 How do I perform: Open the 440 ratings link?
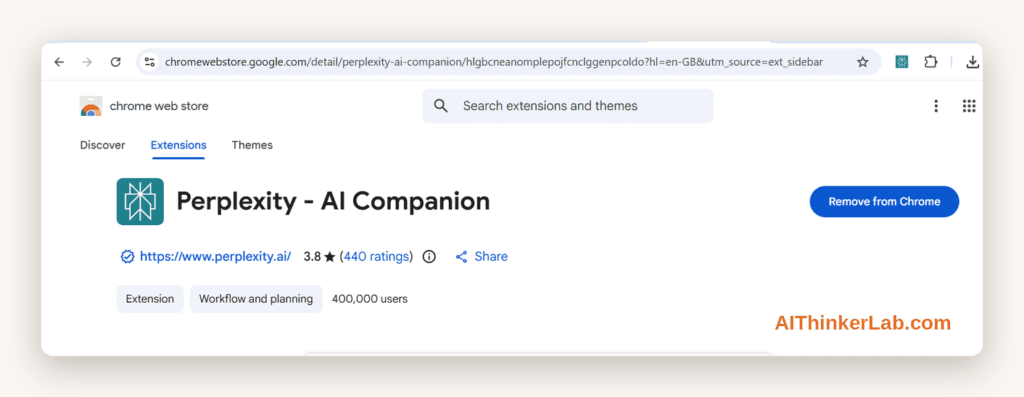376,257
